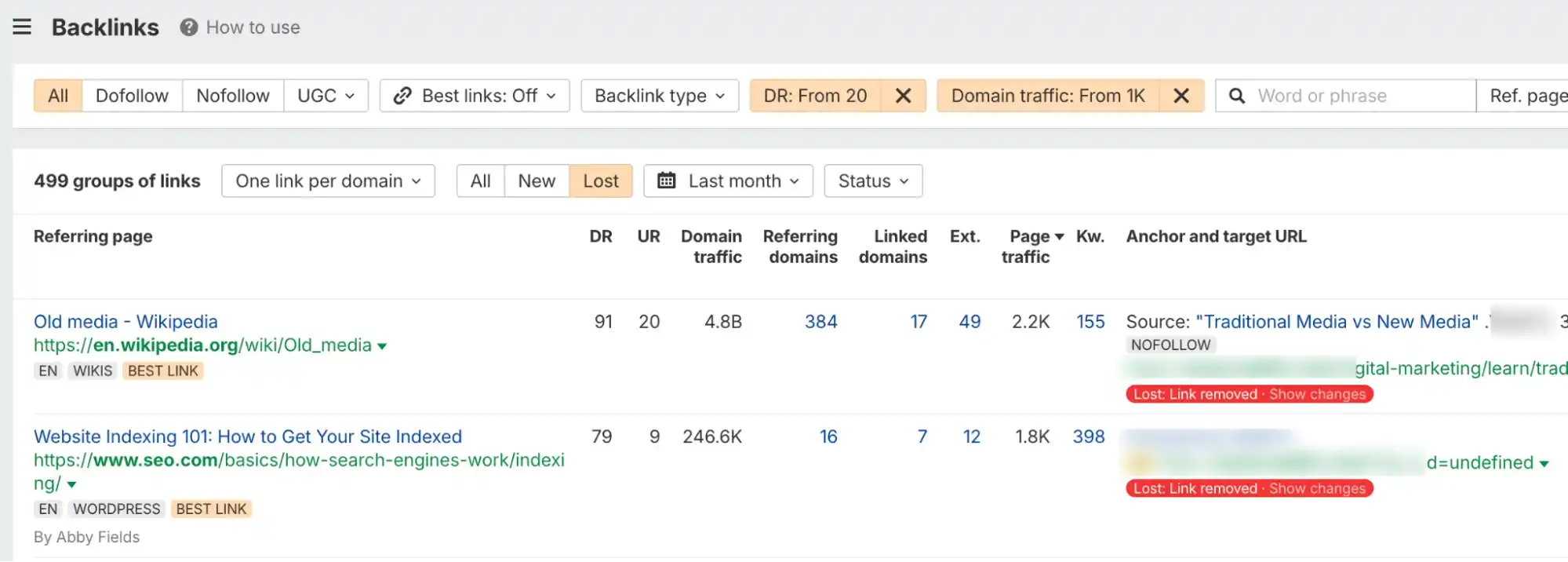The image size is (1568, 562).
Task: Click the How to use help icon
Action: (188, 27)
